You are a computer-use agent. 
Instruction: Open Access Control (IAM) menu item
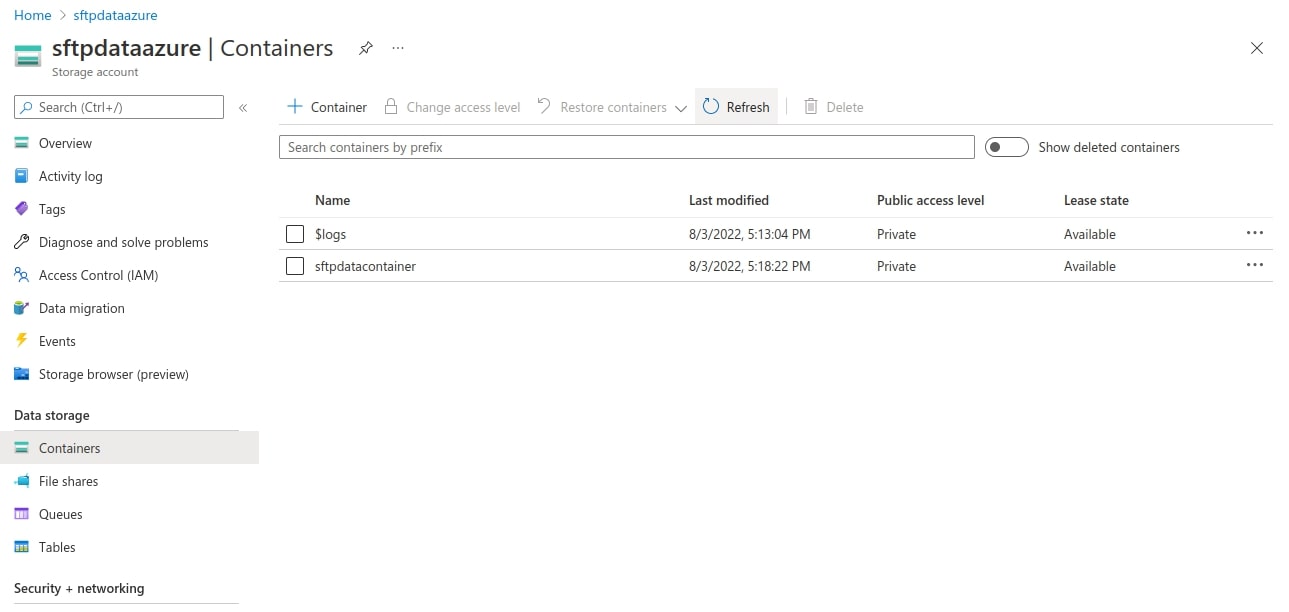(99, 275)
